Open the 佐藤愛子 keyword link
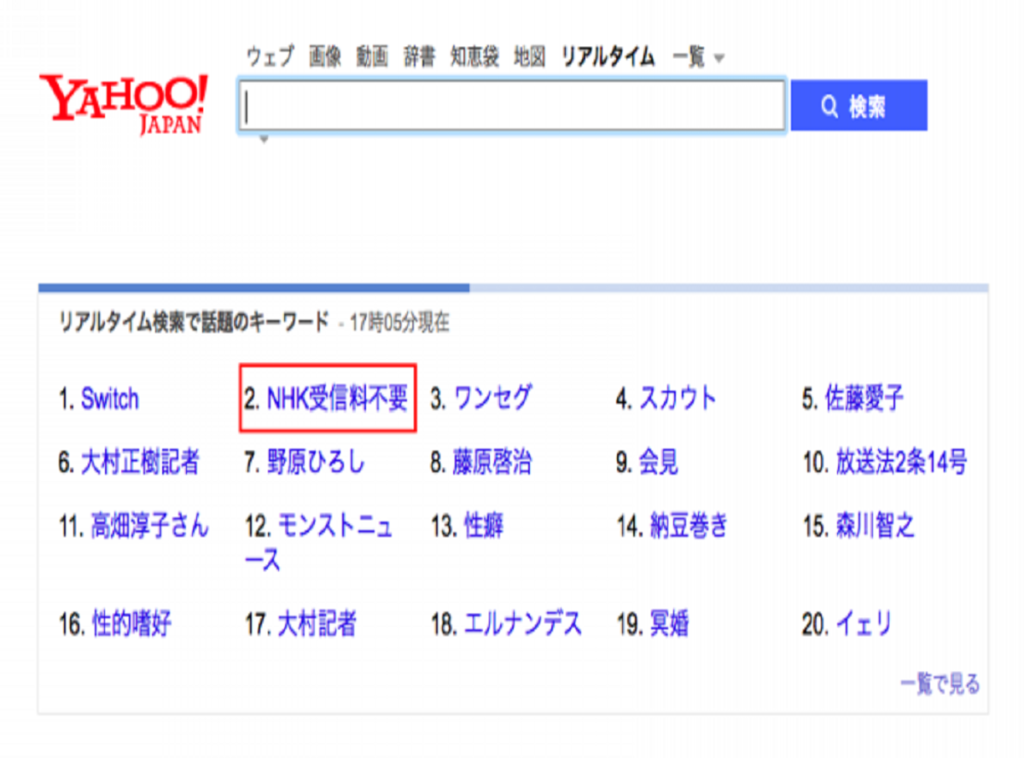 pyautogui.click(x=864, y=400)
